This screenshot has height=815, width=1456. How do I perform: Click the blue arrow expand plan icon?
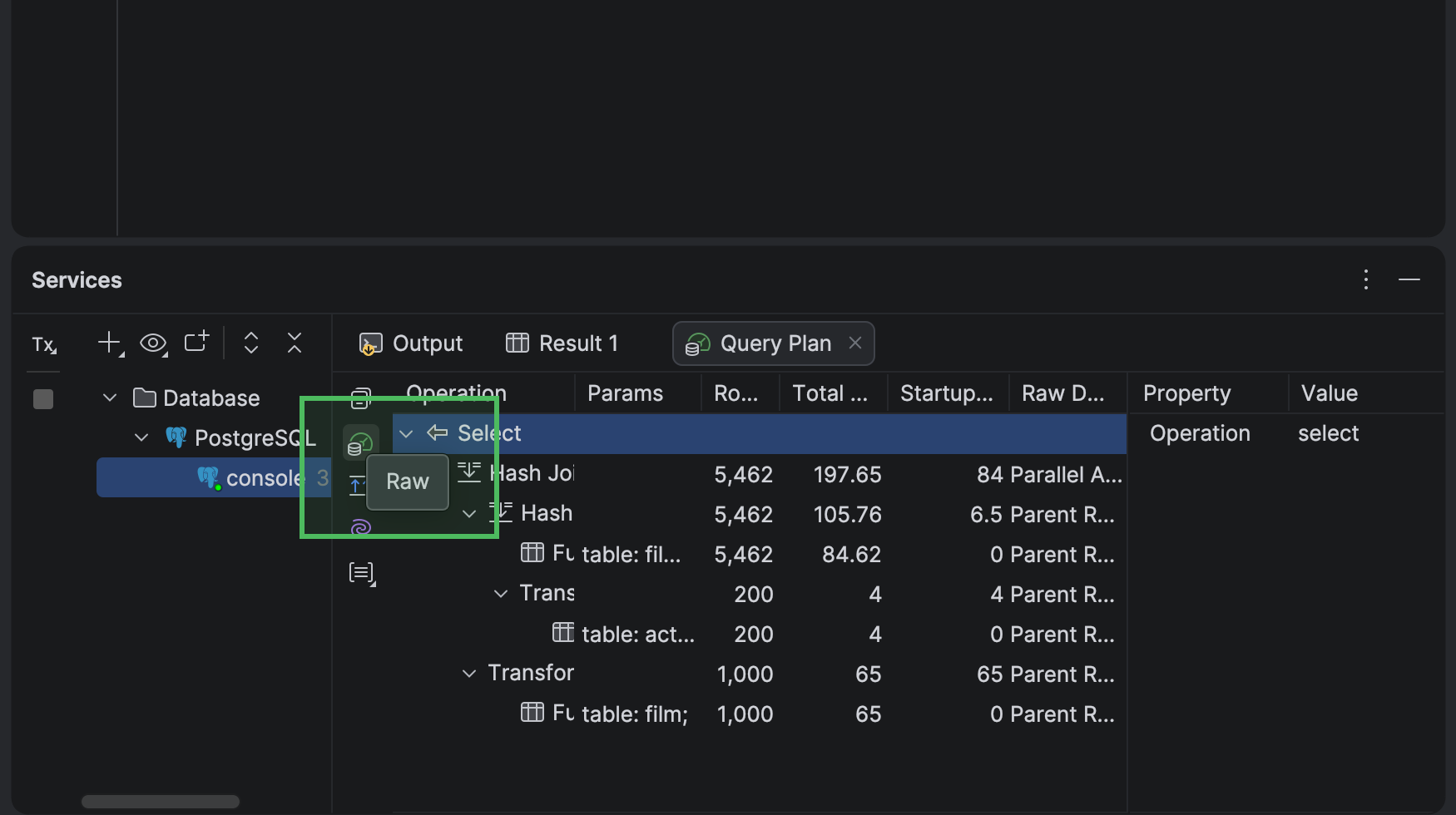tap(357, 485)
